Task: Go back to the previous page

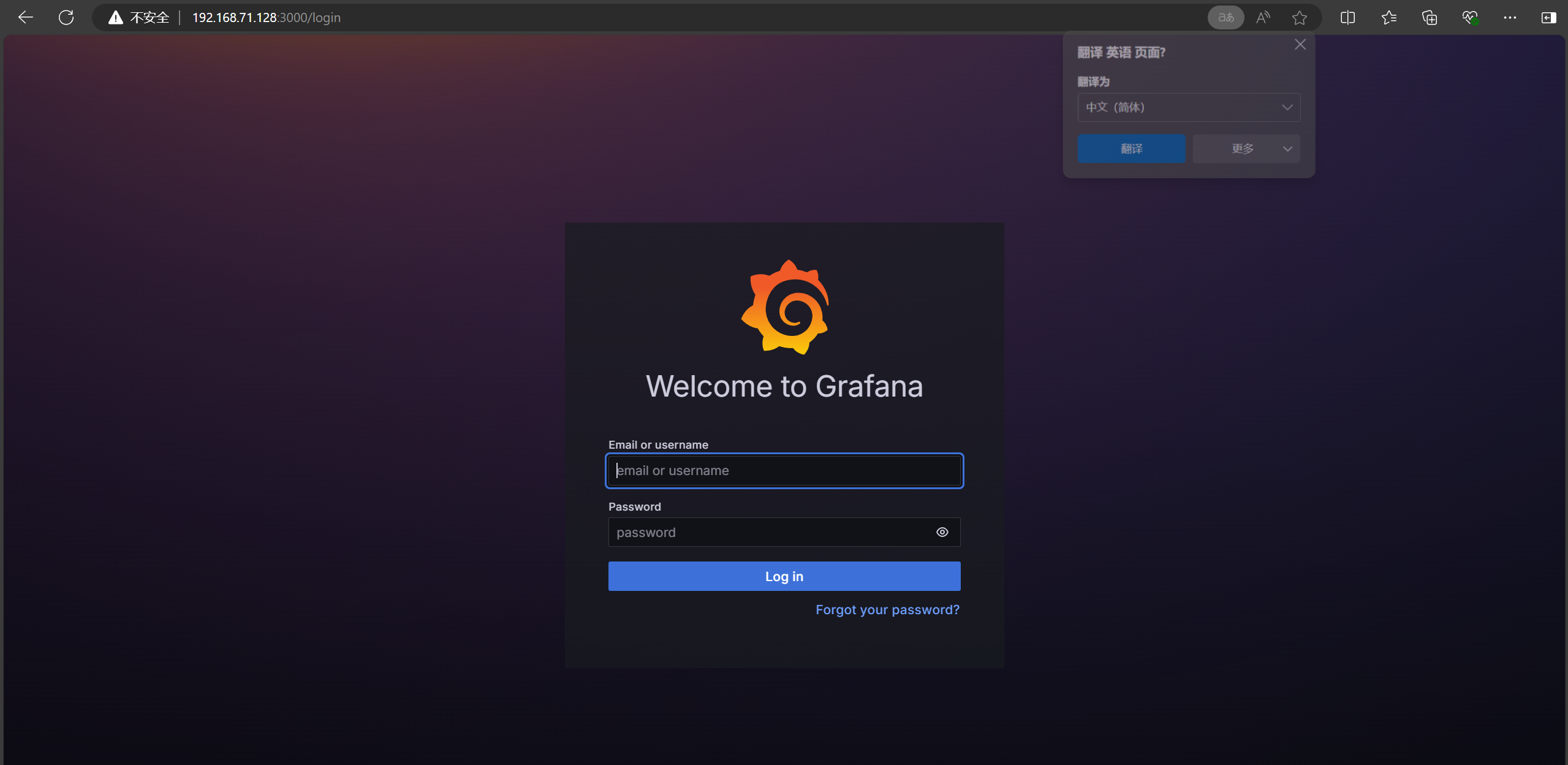Action: [26, 18]
